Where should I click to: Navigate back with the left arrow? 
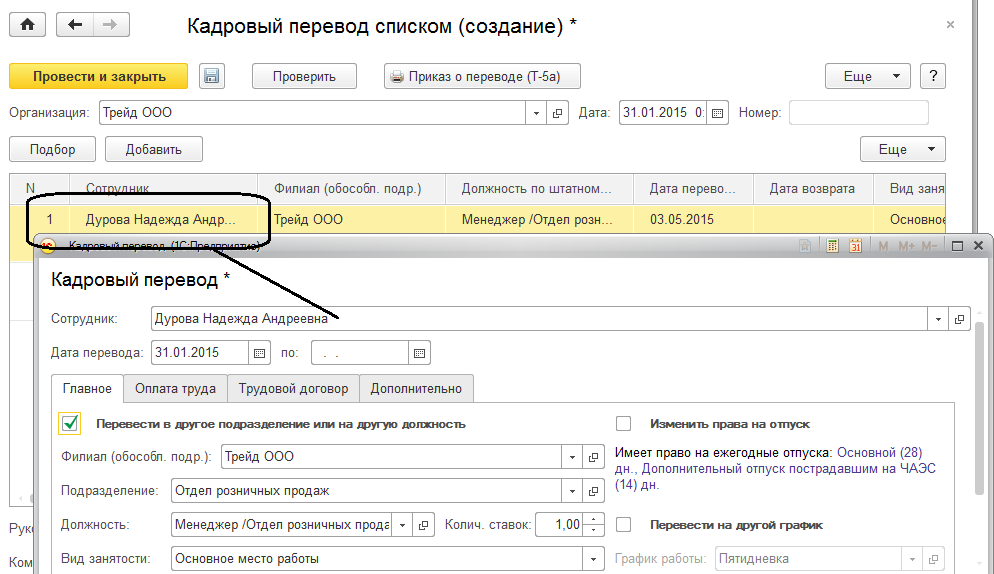(x=75, y=25)
